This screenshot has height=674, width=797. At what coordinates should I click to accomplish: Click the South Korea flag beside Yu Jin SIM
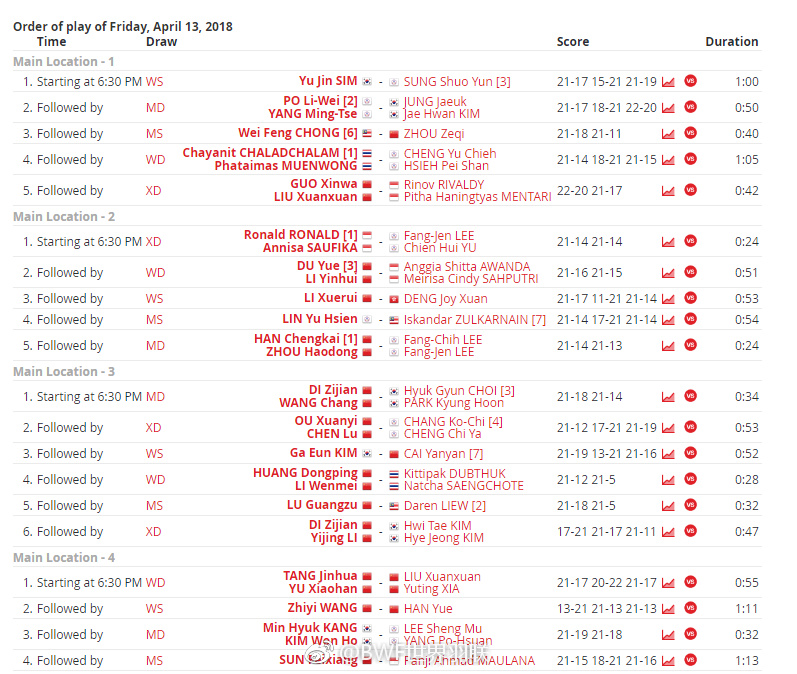point(367,82)
